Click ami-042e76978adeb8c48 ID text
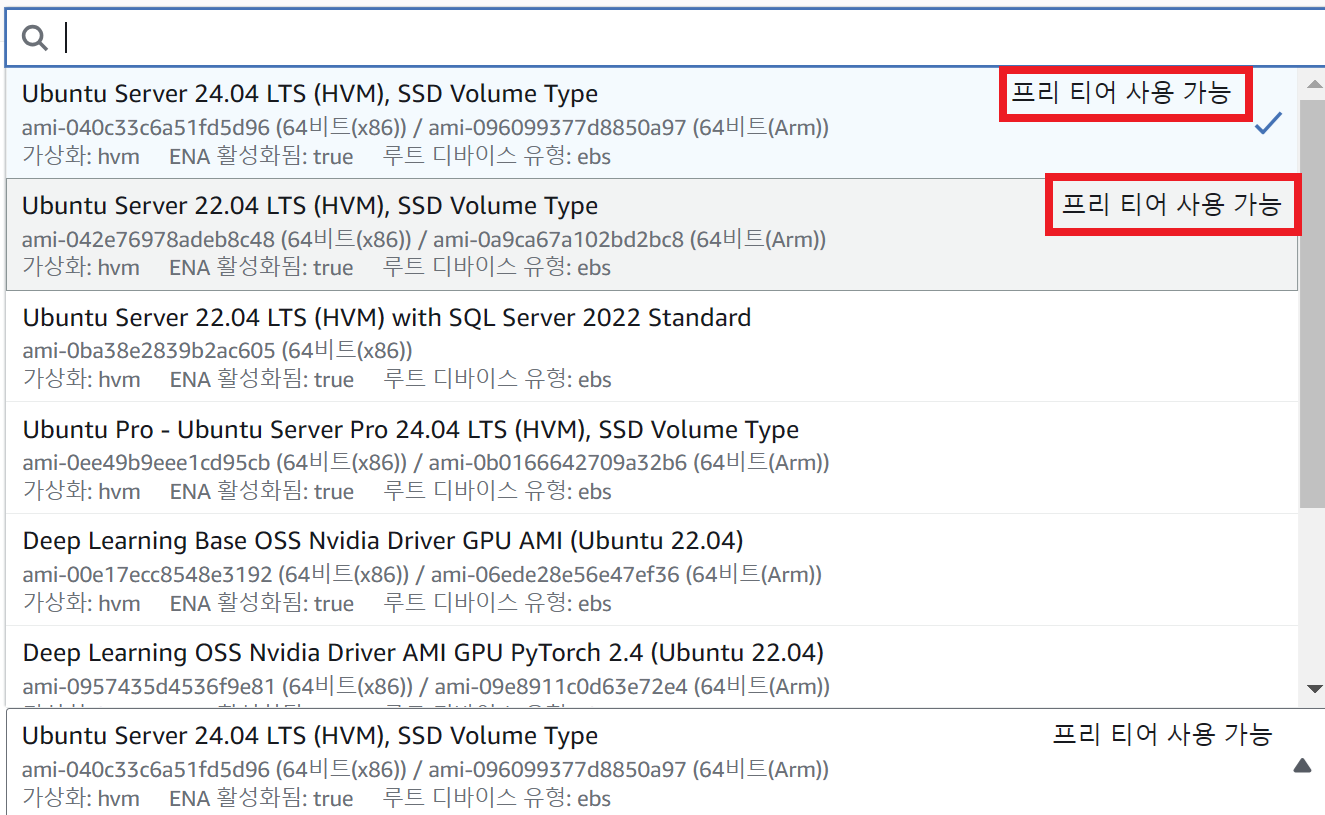This screenshot has height=815, width=1325. coord(148,240)
